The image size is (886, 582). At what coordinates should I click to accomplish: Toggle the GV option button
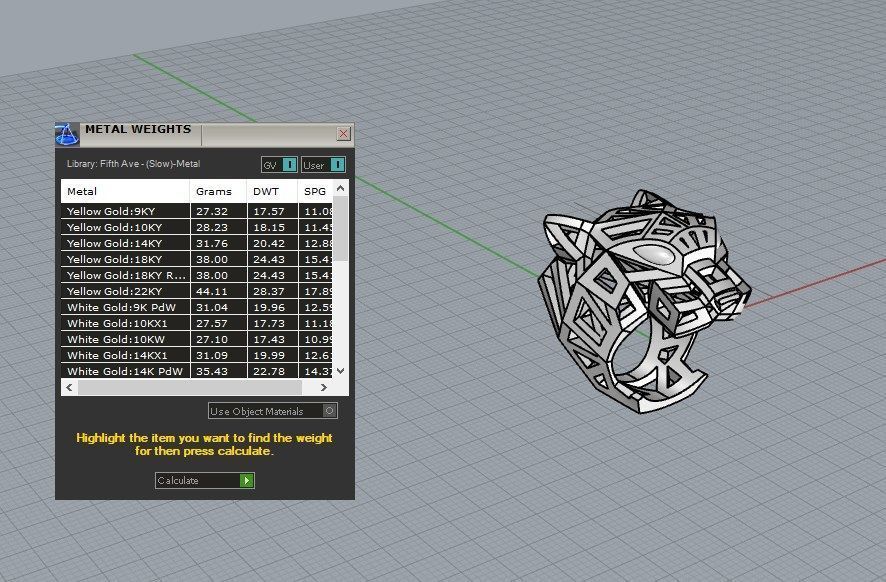[279, 165]
